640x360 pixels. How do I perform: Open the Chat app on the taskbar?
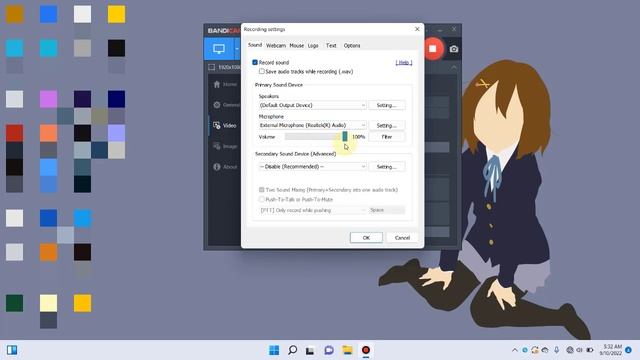point(329,350)
